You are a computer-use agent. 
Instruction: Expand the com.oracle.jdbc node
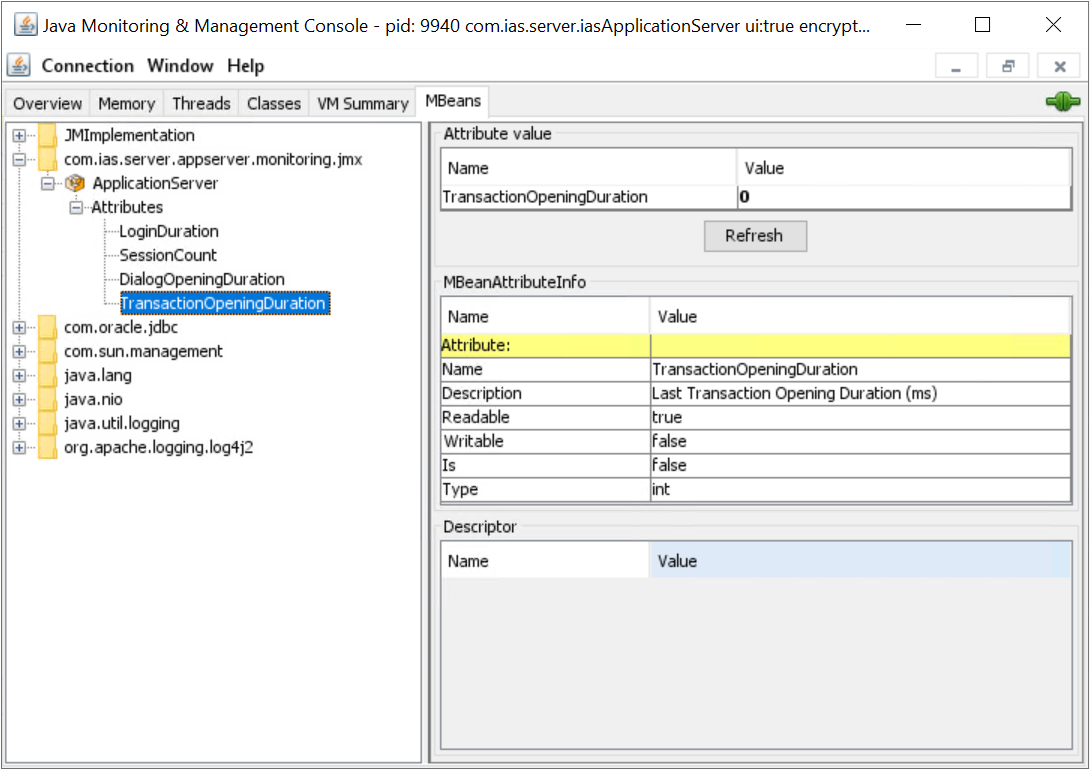pos(19,327)
